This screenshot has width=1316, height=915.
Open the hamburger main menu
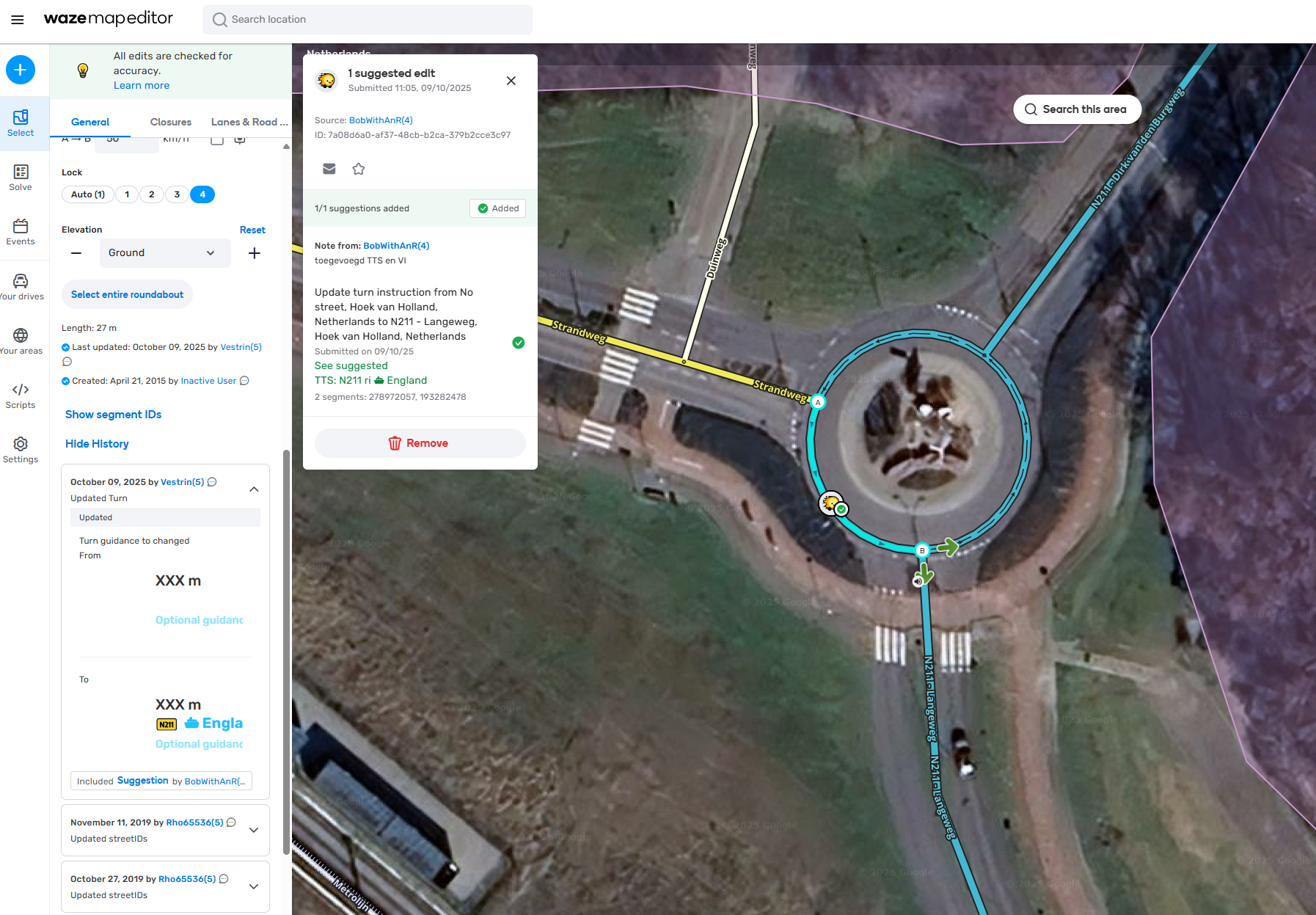[x=18, y=20]
